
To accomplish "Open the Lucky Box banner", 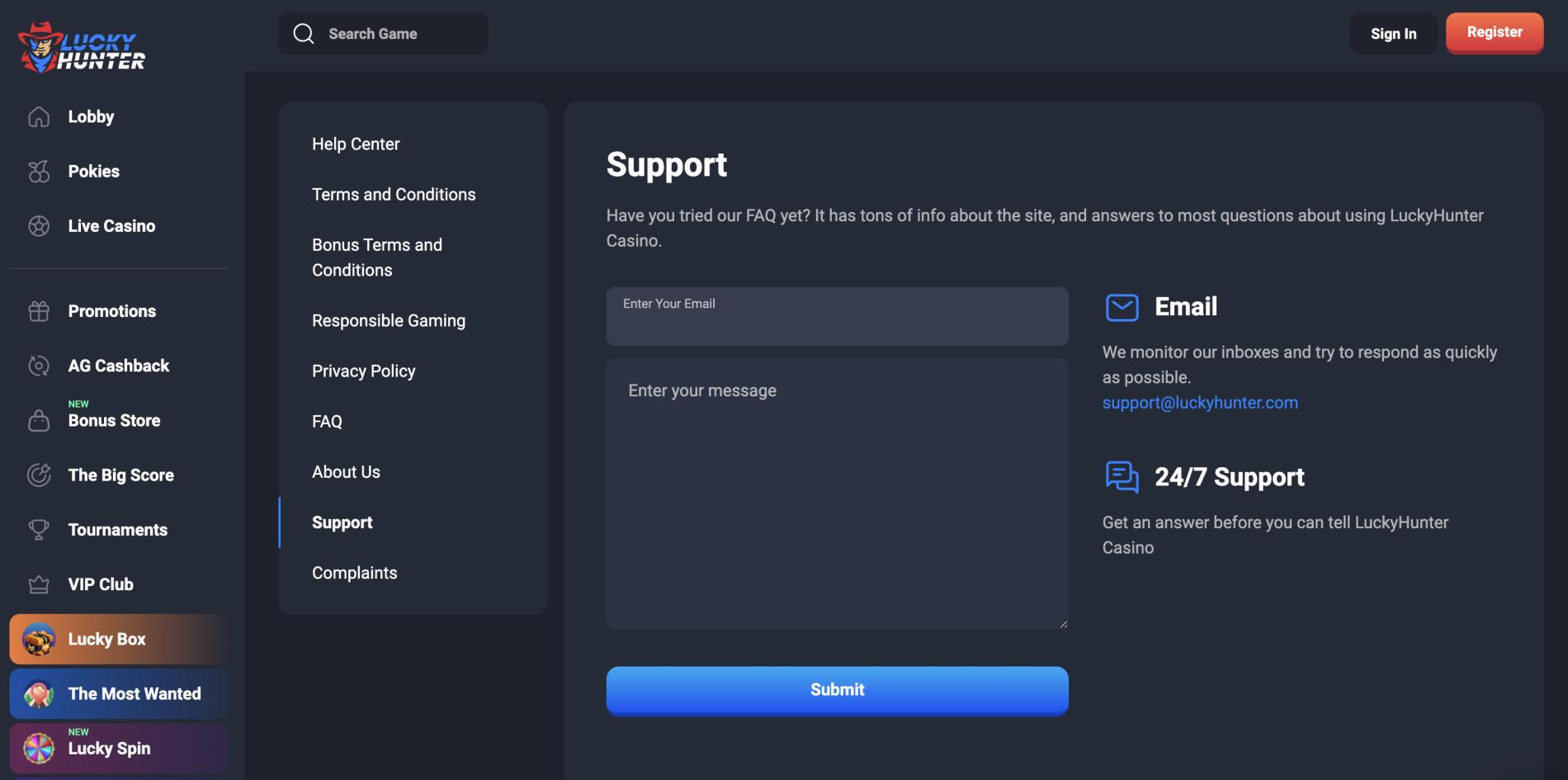I will (x=118, y=640).
